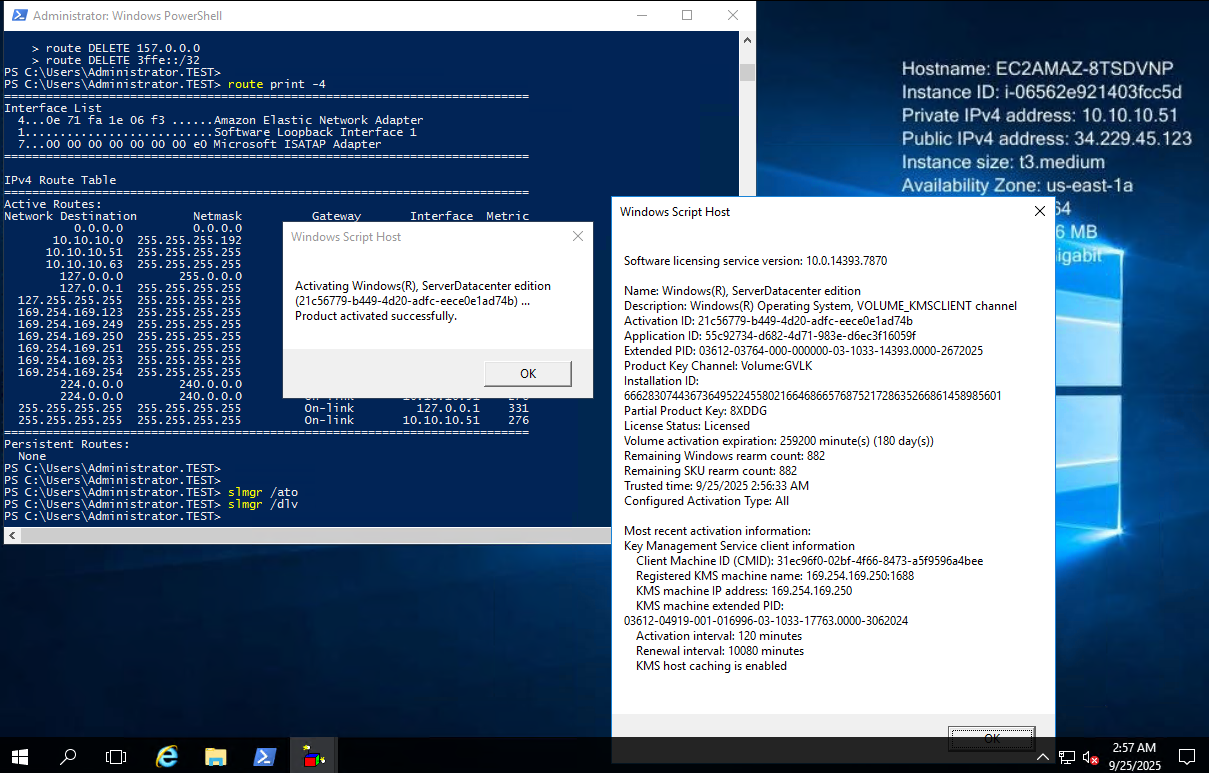Click desktop 'Instance ID' text line

pos(1041,92)
